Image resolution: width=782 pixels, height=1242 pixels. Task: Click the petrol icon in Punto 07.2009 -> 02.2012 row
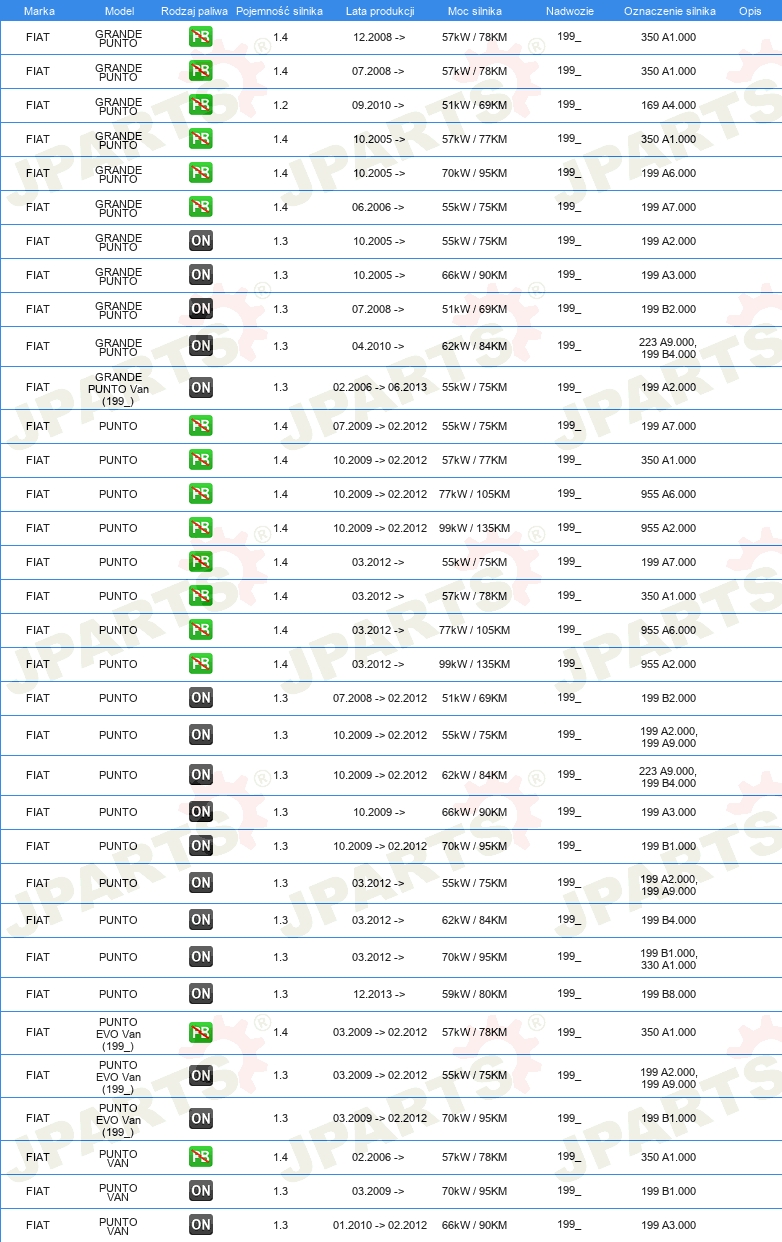(201, 426)
